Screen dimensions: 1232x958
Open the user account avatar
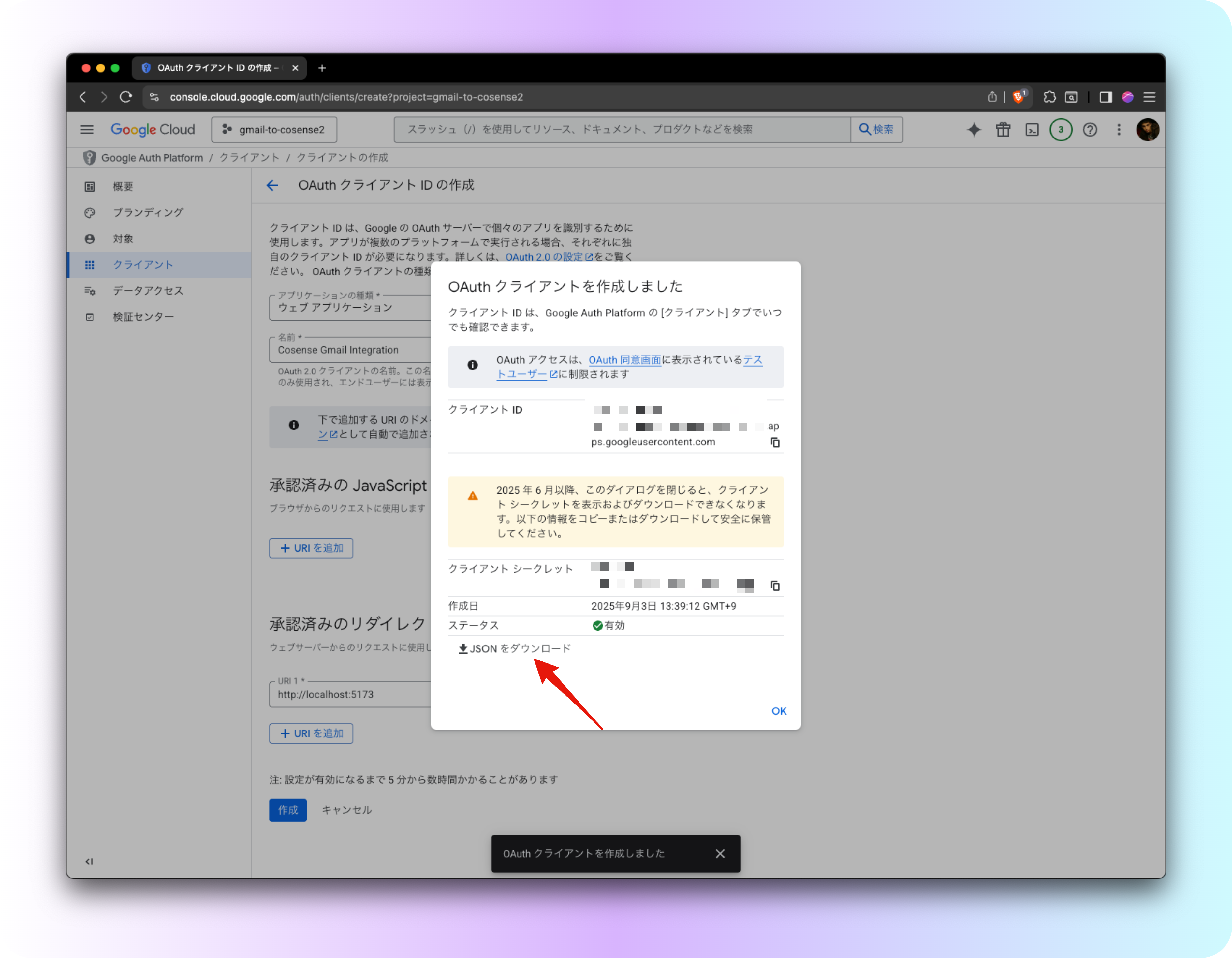pos(1148,130)
